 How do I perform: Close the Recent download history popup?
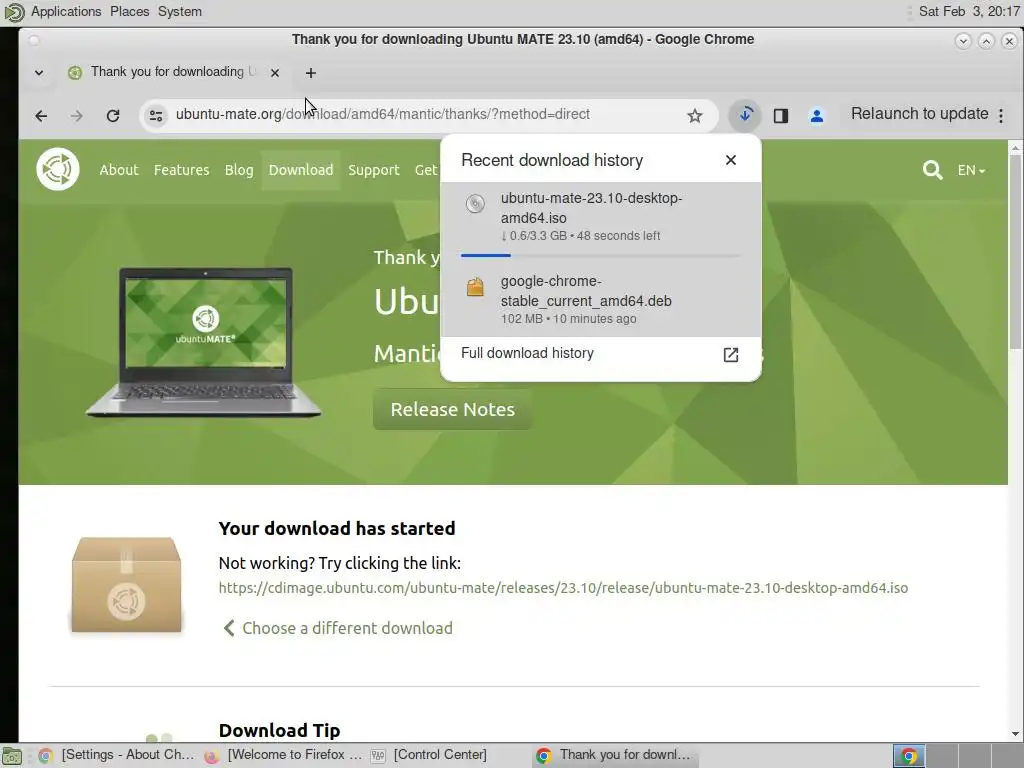coord(731,160)
